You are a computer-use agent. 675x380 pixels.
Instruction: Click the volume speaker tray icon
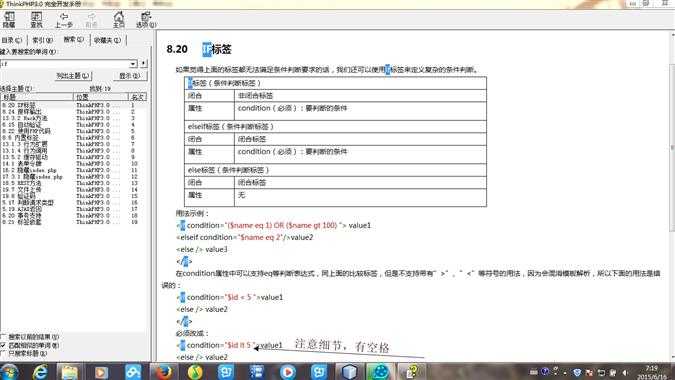[x=625, y=373]
